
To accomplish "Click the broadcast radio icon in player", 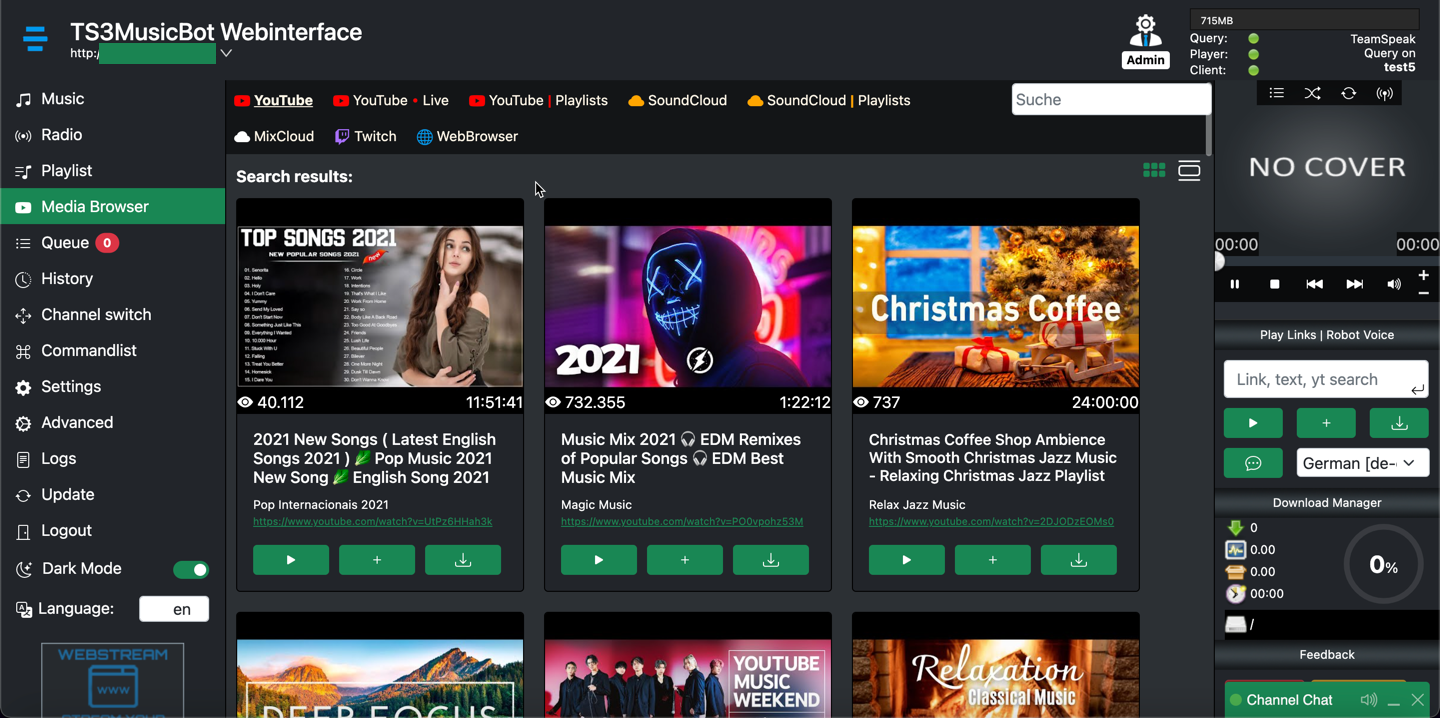I will click(1385, 93).
